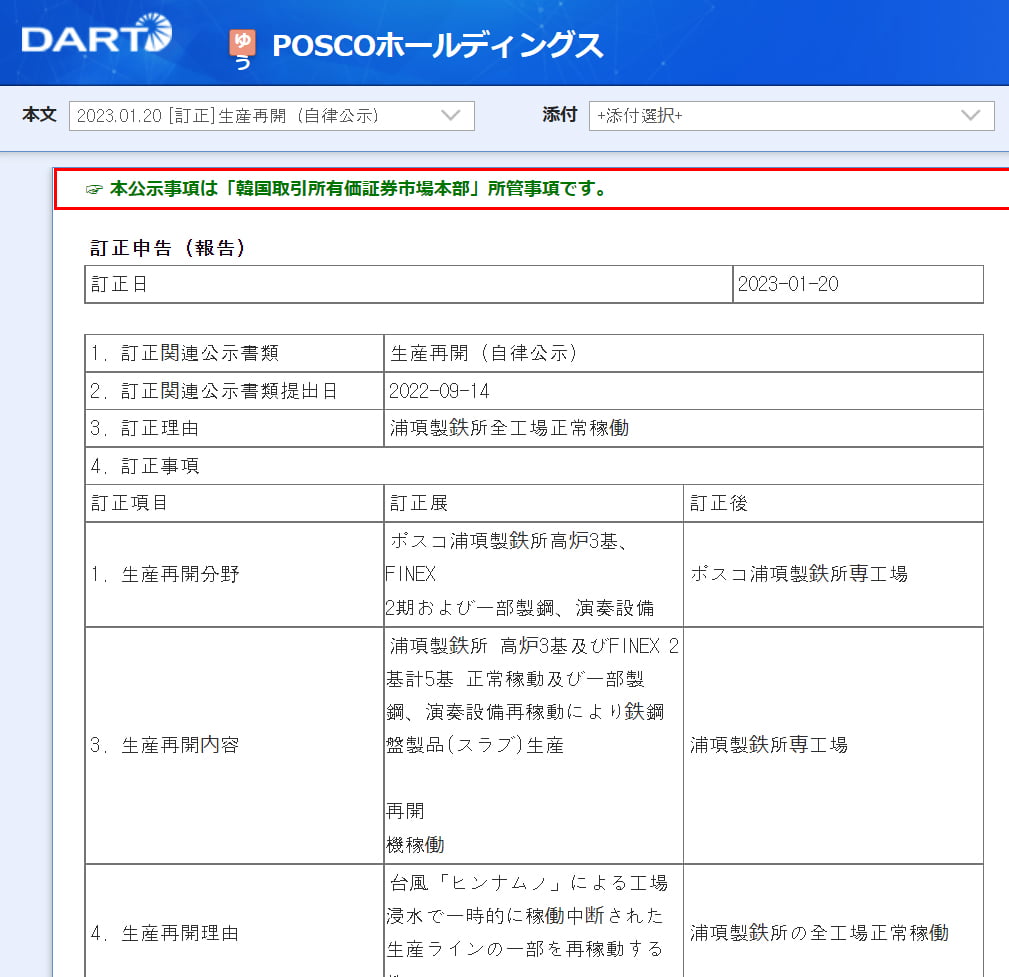Image resolution: width=1009 pixels, height=977 pixels.
Task: Click the 添付 label
Action: 559,115
